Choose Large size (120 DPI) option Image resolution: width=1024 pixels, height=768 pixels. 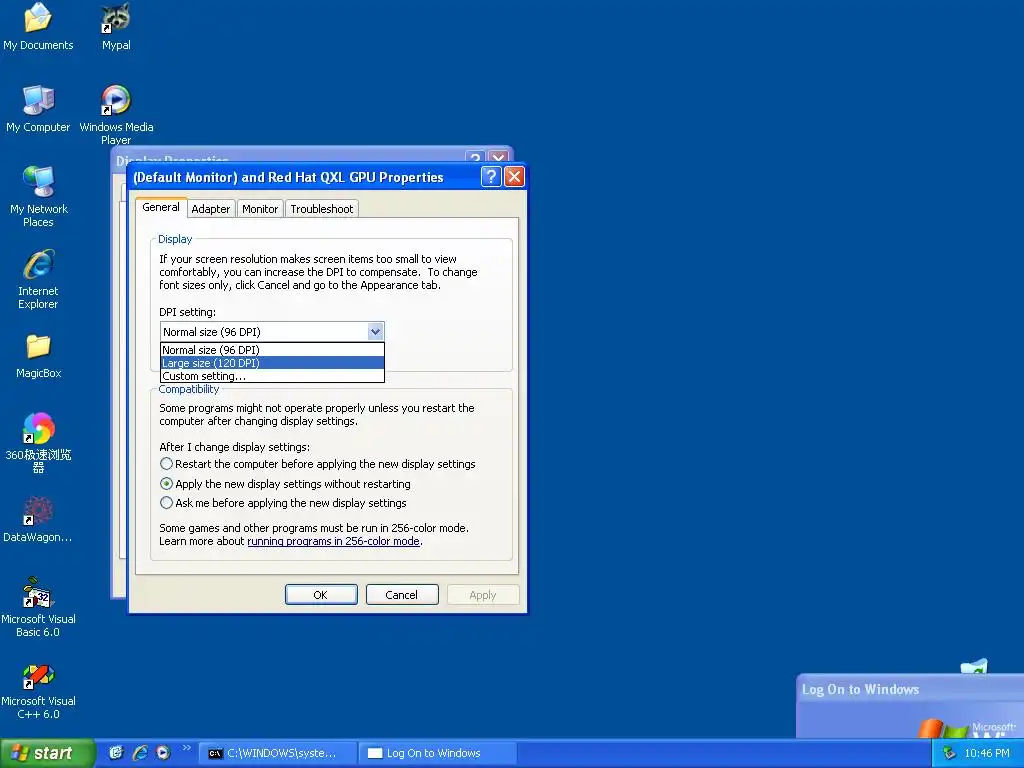pyautogui.click(x=272, y=363)
